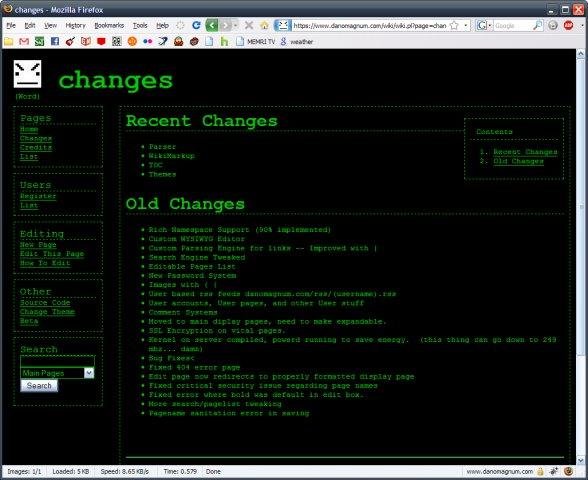Click the angry face wiki logo
The height and width of the screenshot is (480, 588).
27,74
